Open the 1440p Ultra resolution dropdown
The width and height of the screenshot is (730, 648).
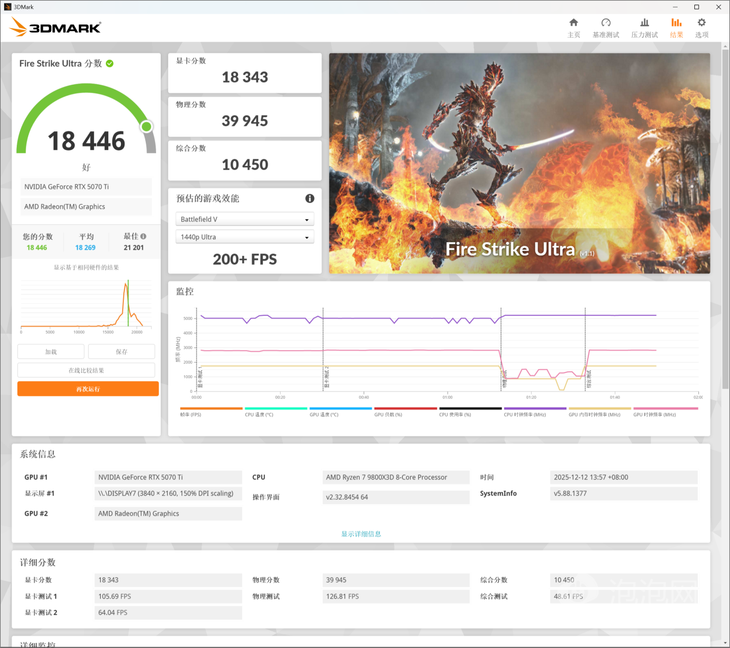pyautogui.click(x=245, y=237)
